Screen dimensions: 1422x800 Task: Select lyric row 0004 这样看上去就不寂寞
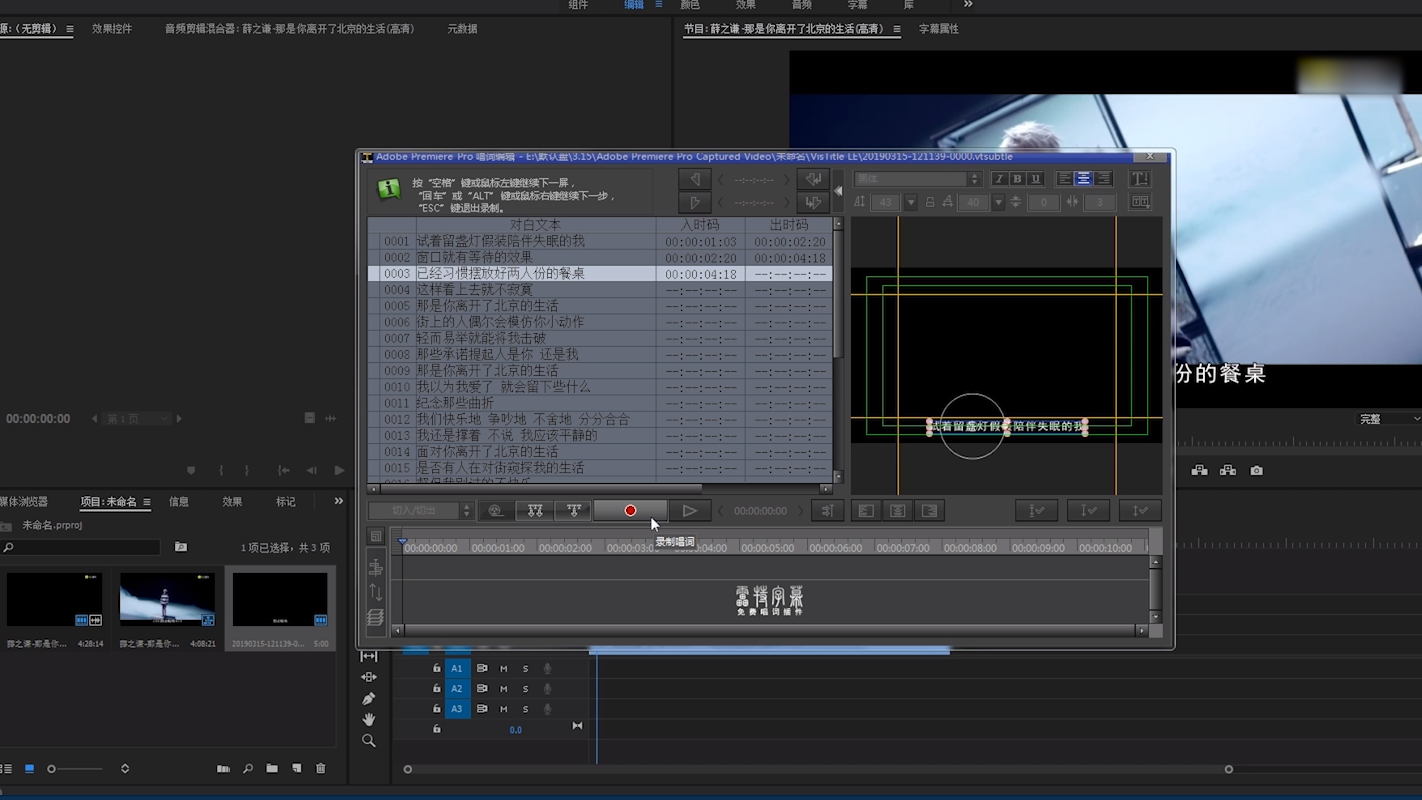tap(600, 289)
